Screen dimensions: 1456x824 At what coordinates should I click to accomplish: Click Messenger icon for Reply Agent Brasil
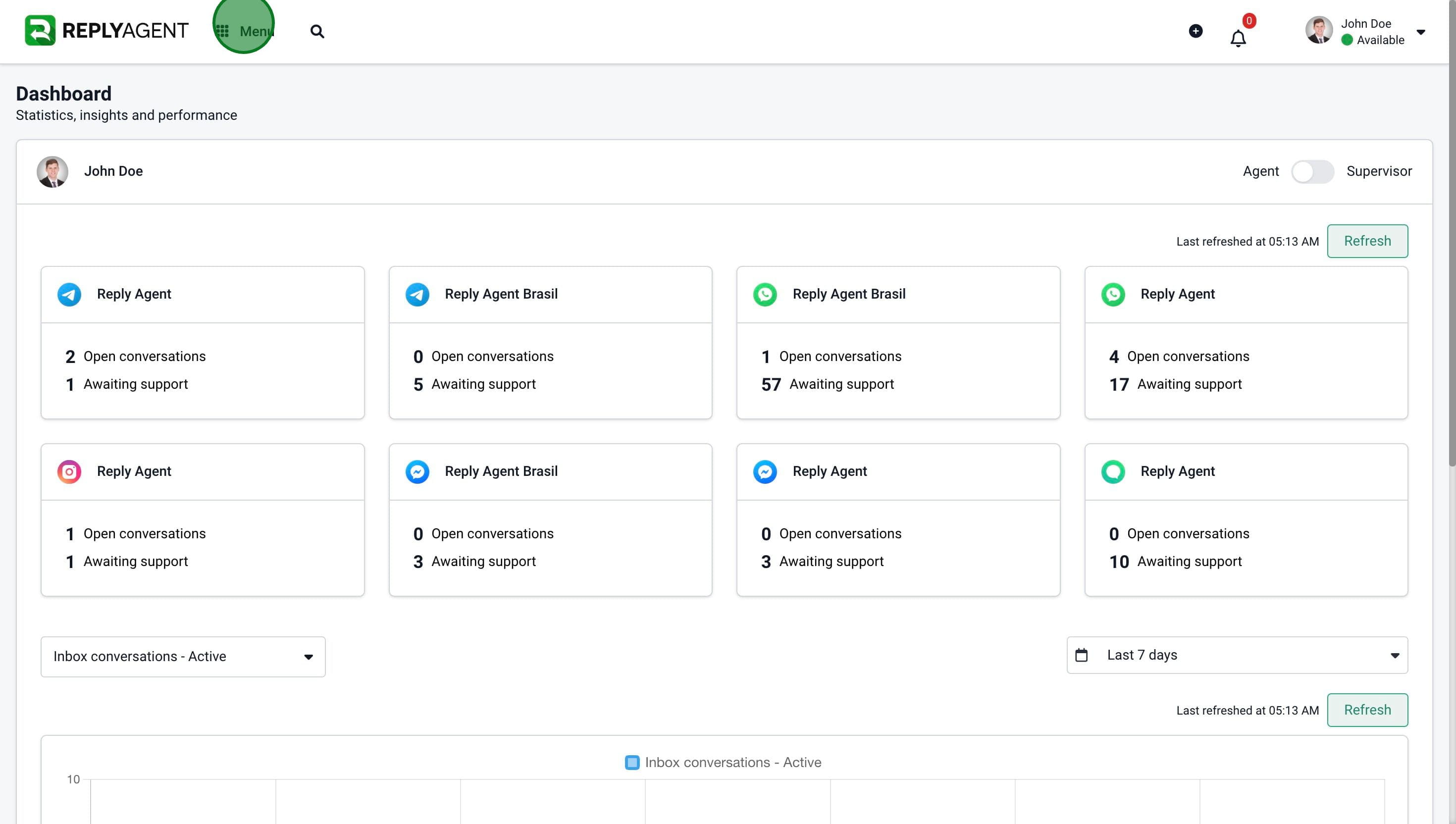pos(417,471)
